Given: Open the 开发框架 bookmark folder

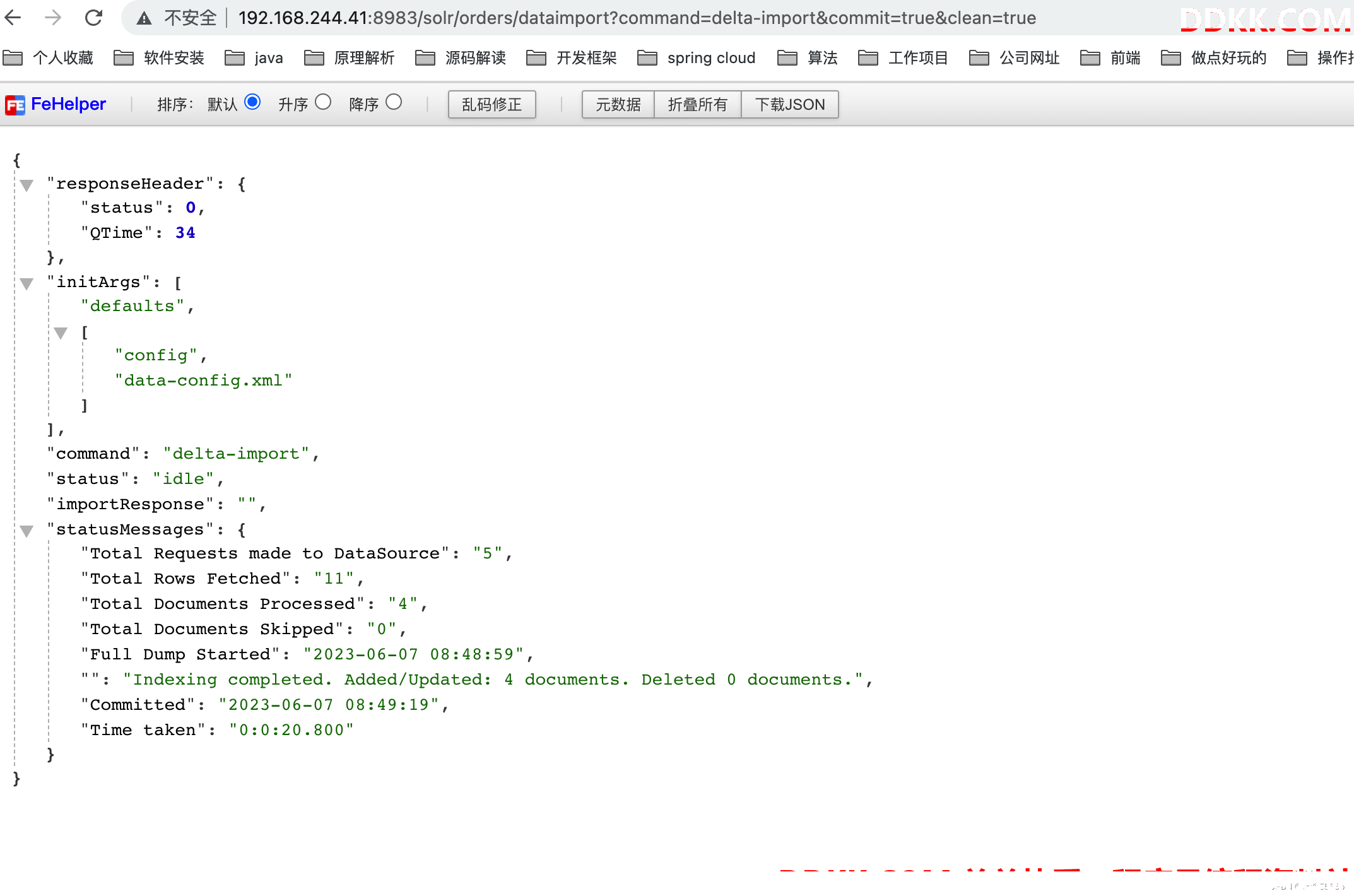Looking at the screenshot, I should [572, 58].
